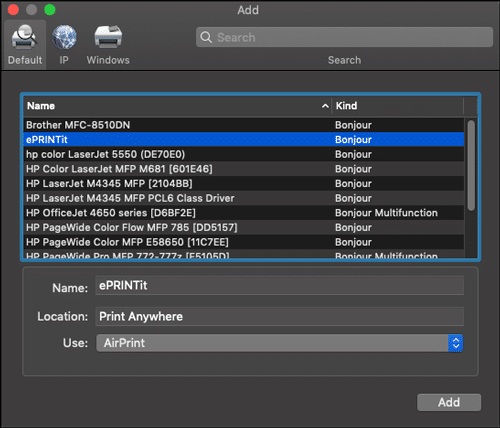Select the ePRINTit printer row
This screenshot has width=500, height=428.
(x=244, y=140)
